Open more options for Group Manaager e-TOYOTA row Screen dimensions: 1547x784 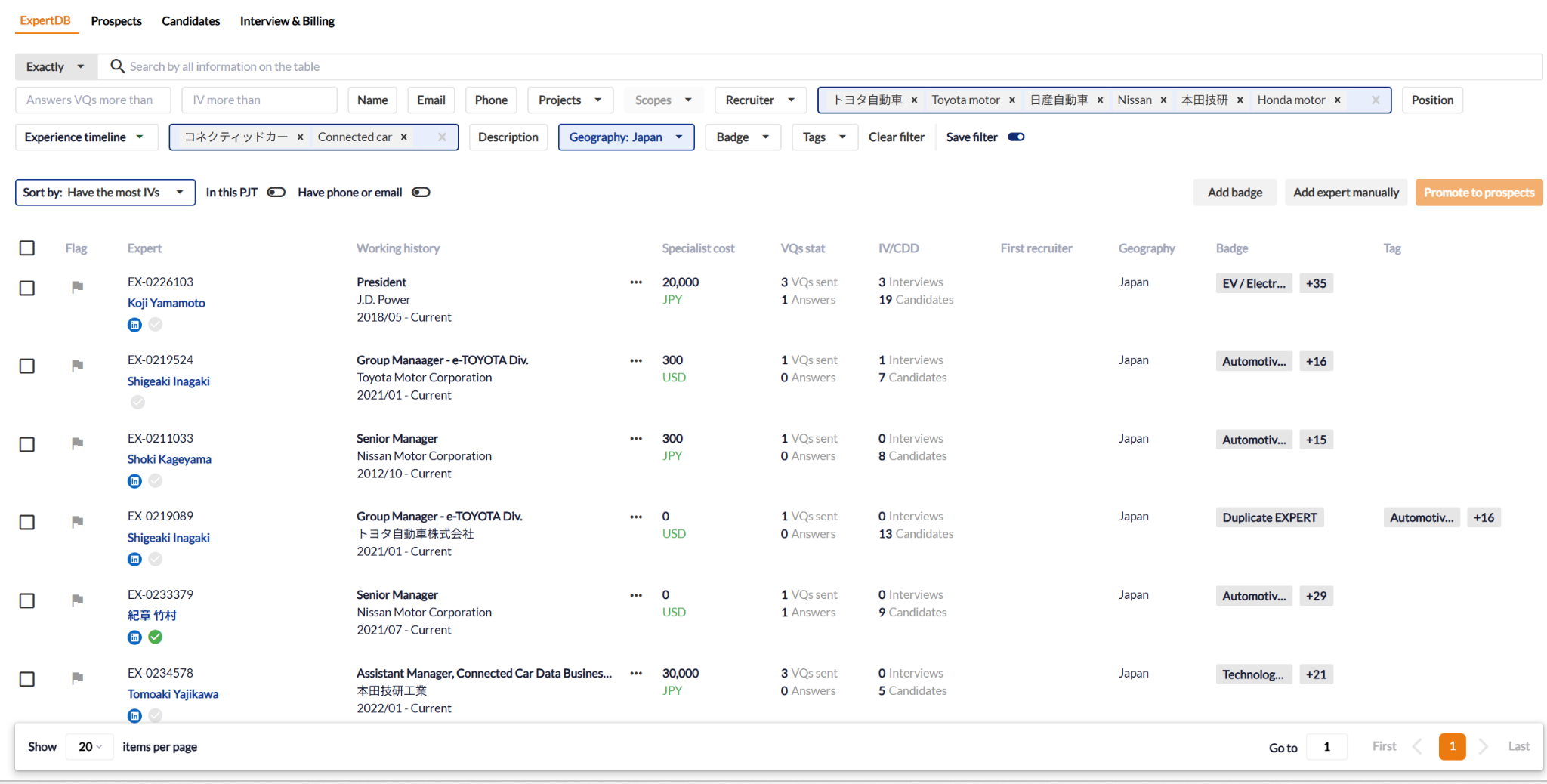coord(636,361)
